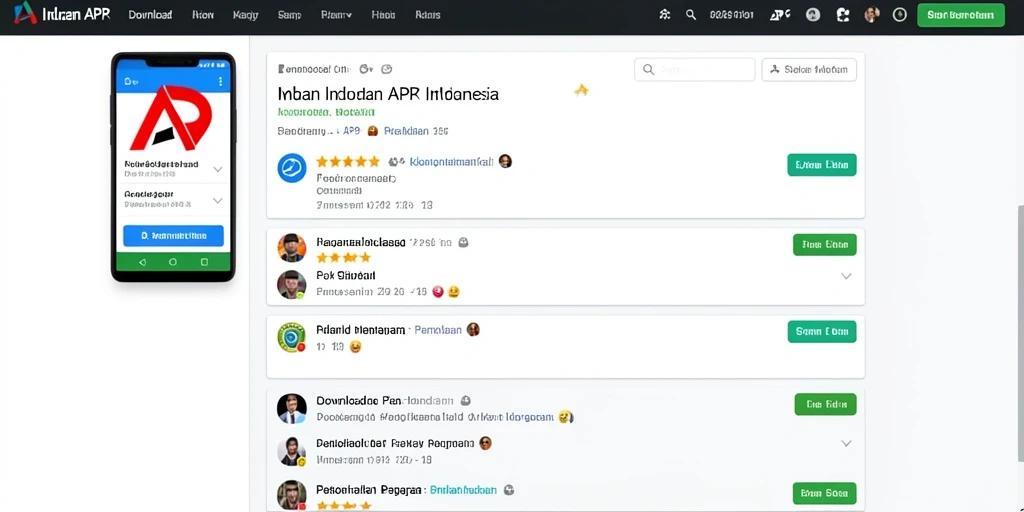Click the yellow smiley under 'Pok Siibeail'

click(453, 292)
